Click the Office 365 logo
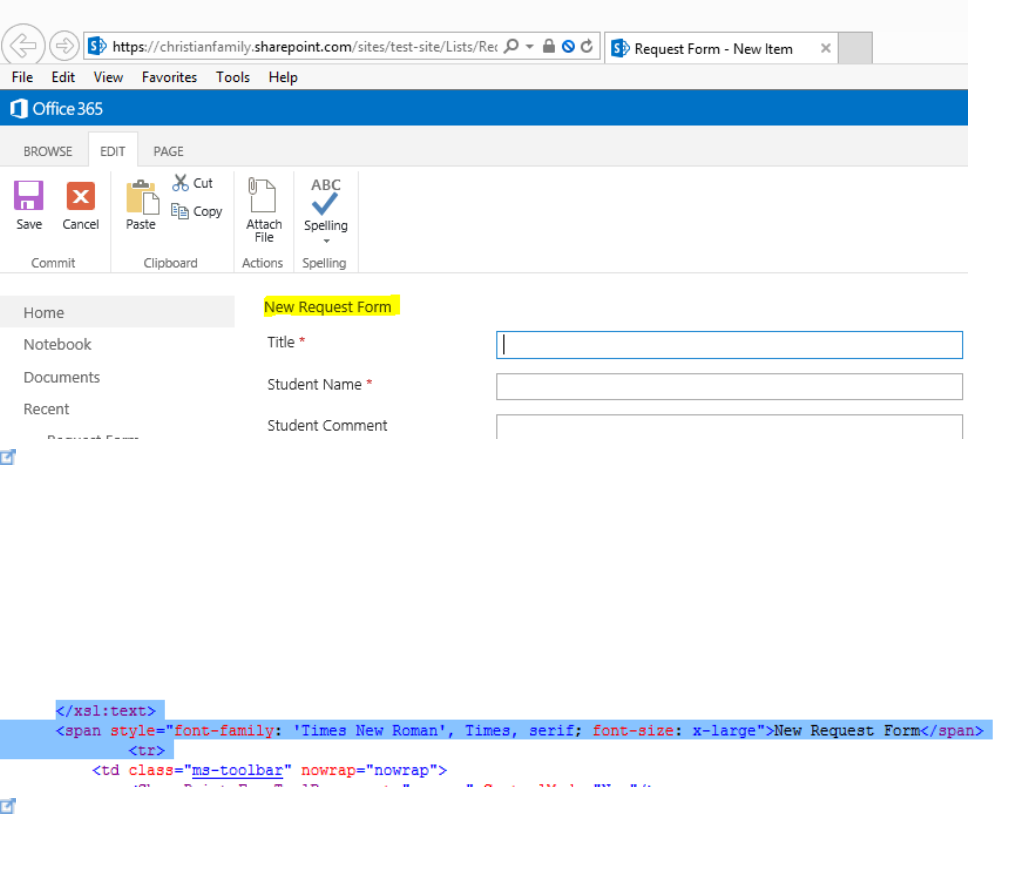This screenshot has width=1028, height=888. tap(56, 108)
